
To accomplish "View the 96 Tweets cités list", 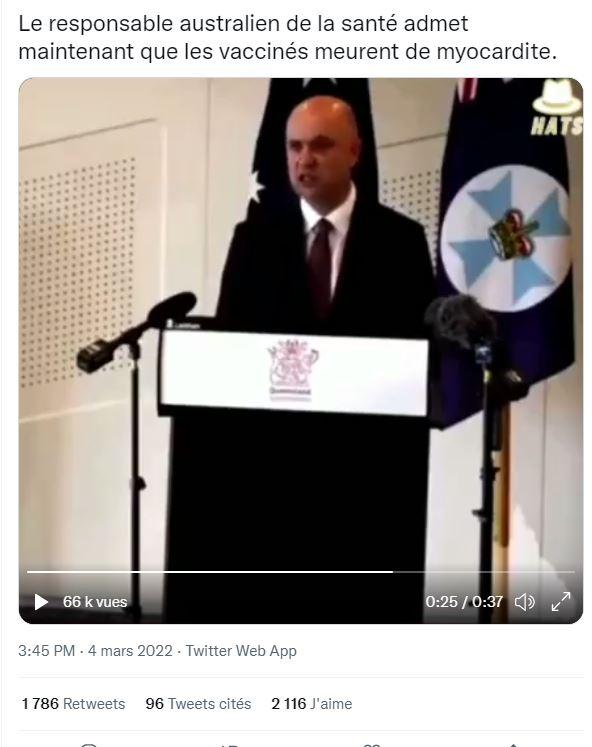I will click(198, 704).
